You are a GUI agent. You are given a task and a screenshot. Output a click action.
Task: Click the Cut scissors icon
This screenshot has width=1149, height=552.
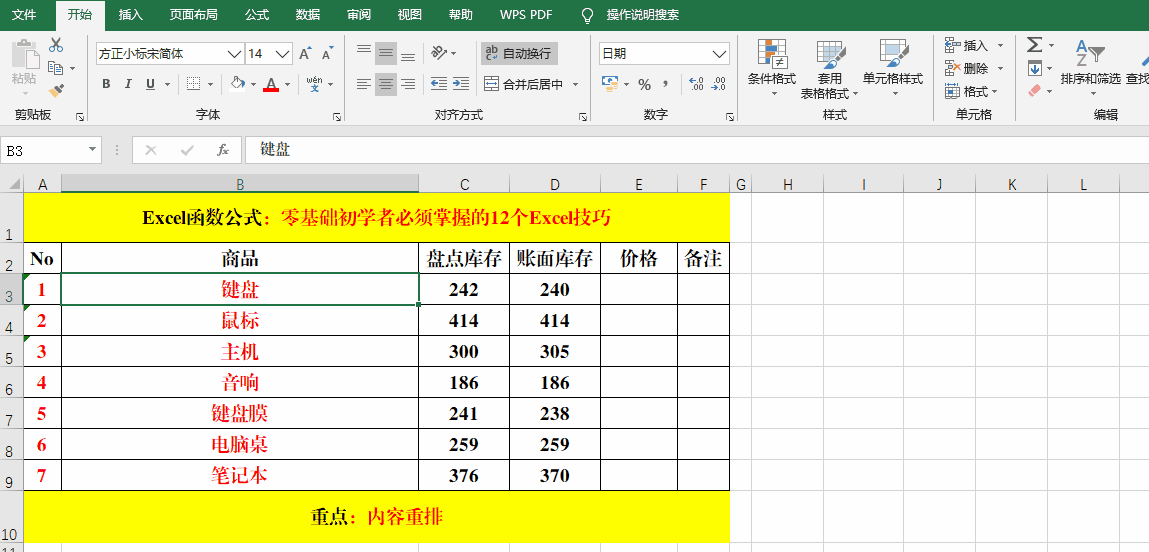click(x=55, y=45)
